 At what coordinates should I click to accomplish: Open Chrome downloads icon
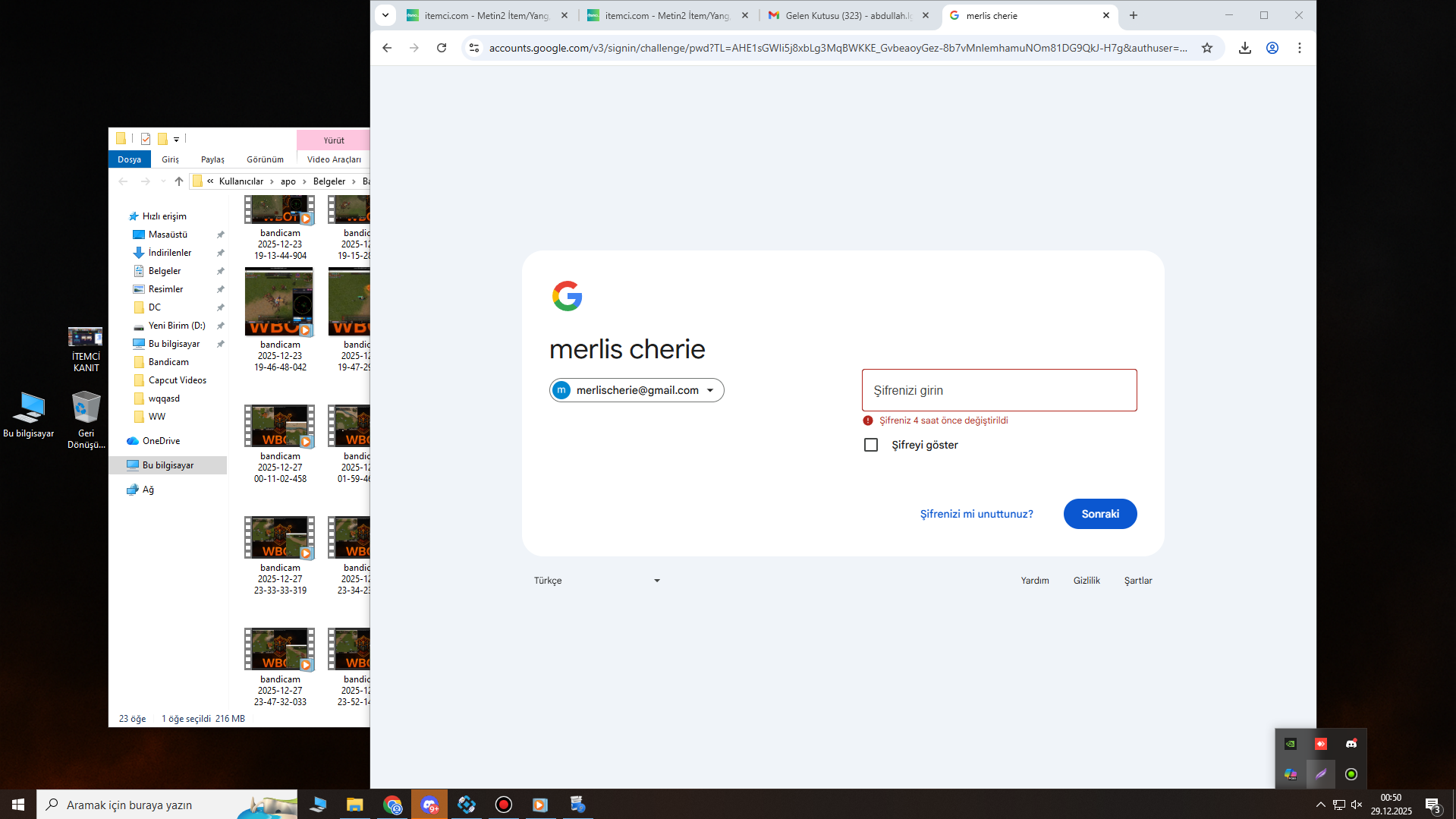(x=1245, y=48)
